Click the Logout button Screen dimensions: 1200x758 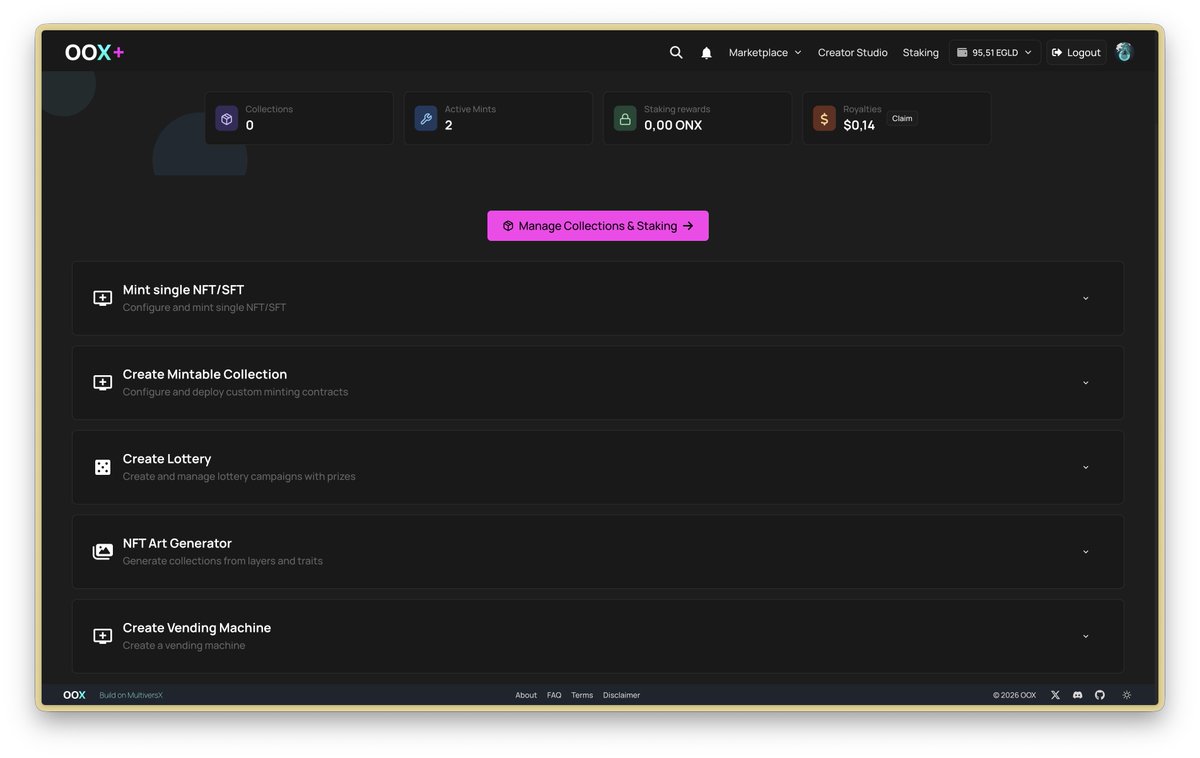[1076, 53]
